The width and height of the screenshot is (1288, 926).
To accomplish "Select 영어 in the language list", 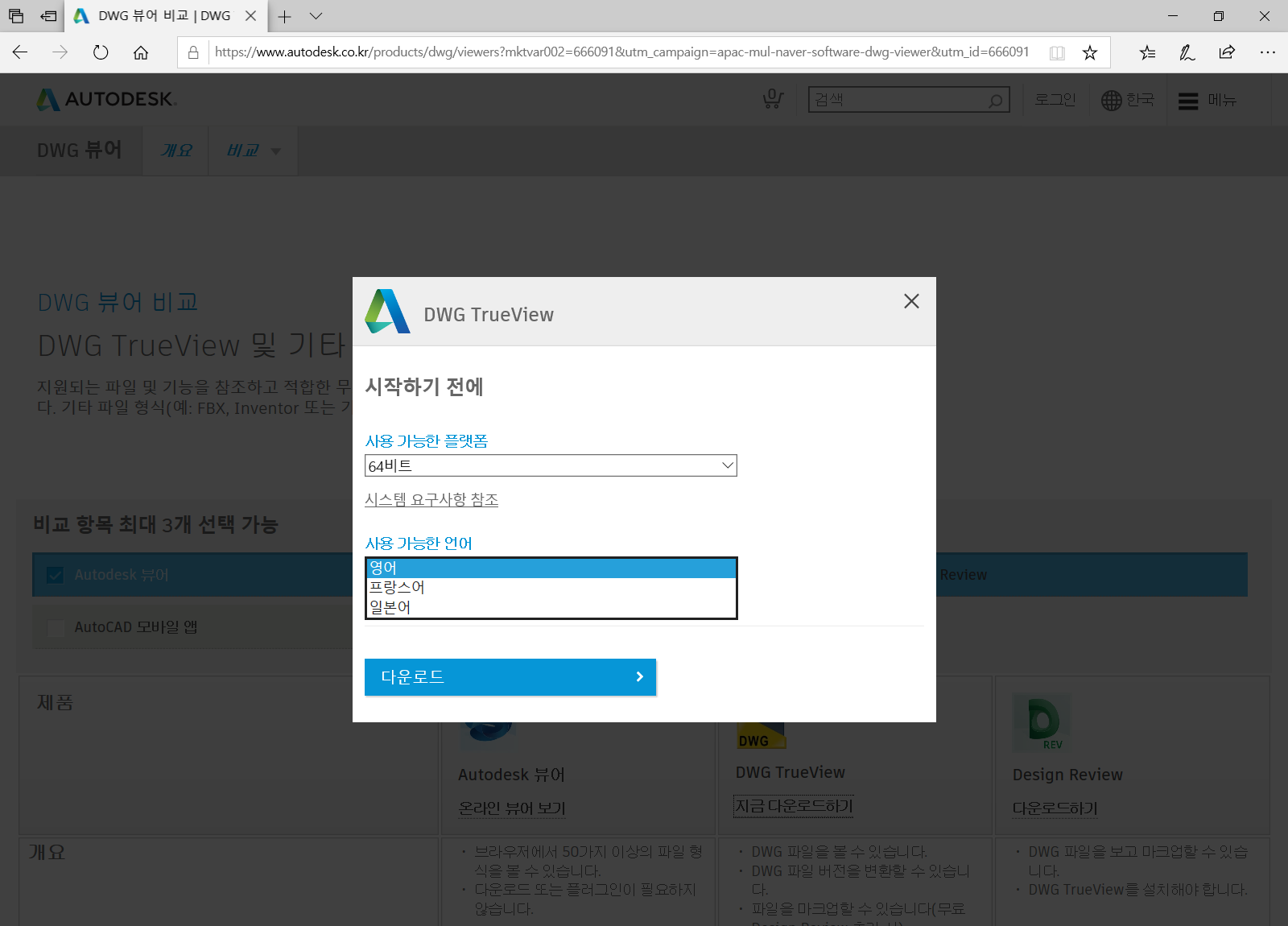I will (x=551, y=568).
